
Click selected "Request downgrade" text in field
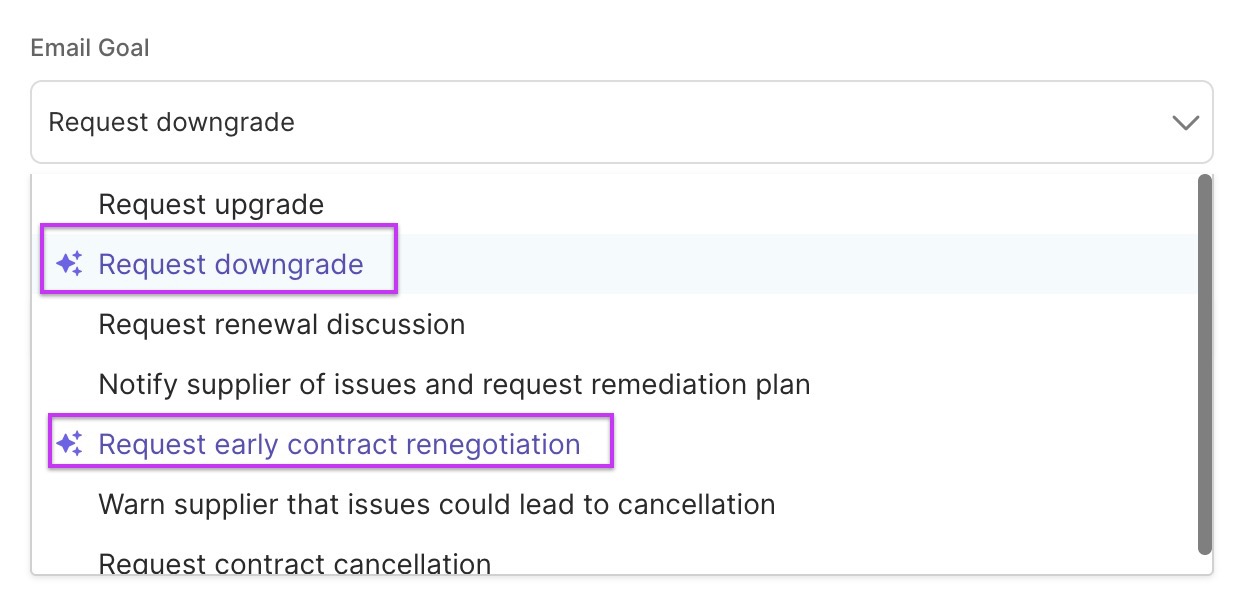(x=172, y=123)
